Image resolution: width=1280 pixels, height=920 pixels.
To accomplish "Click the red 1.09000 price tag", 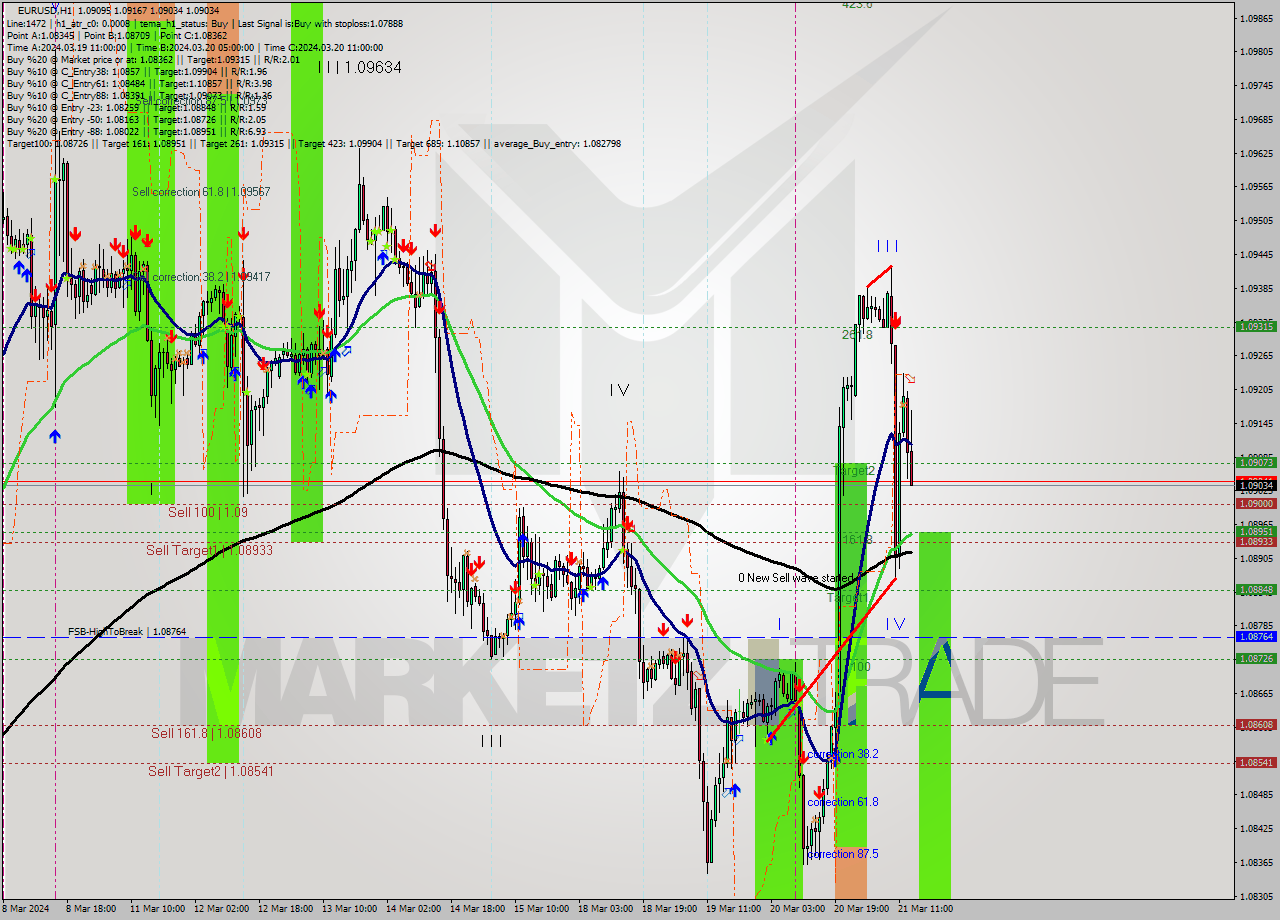I will tap(1256, 504).
